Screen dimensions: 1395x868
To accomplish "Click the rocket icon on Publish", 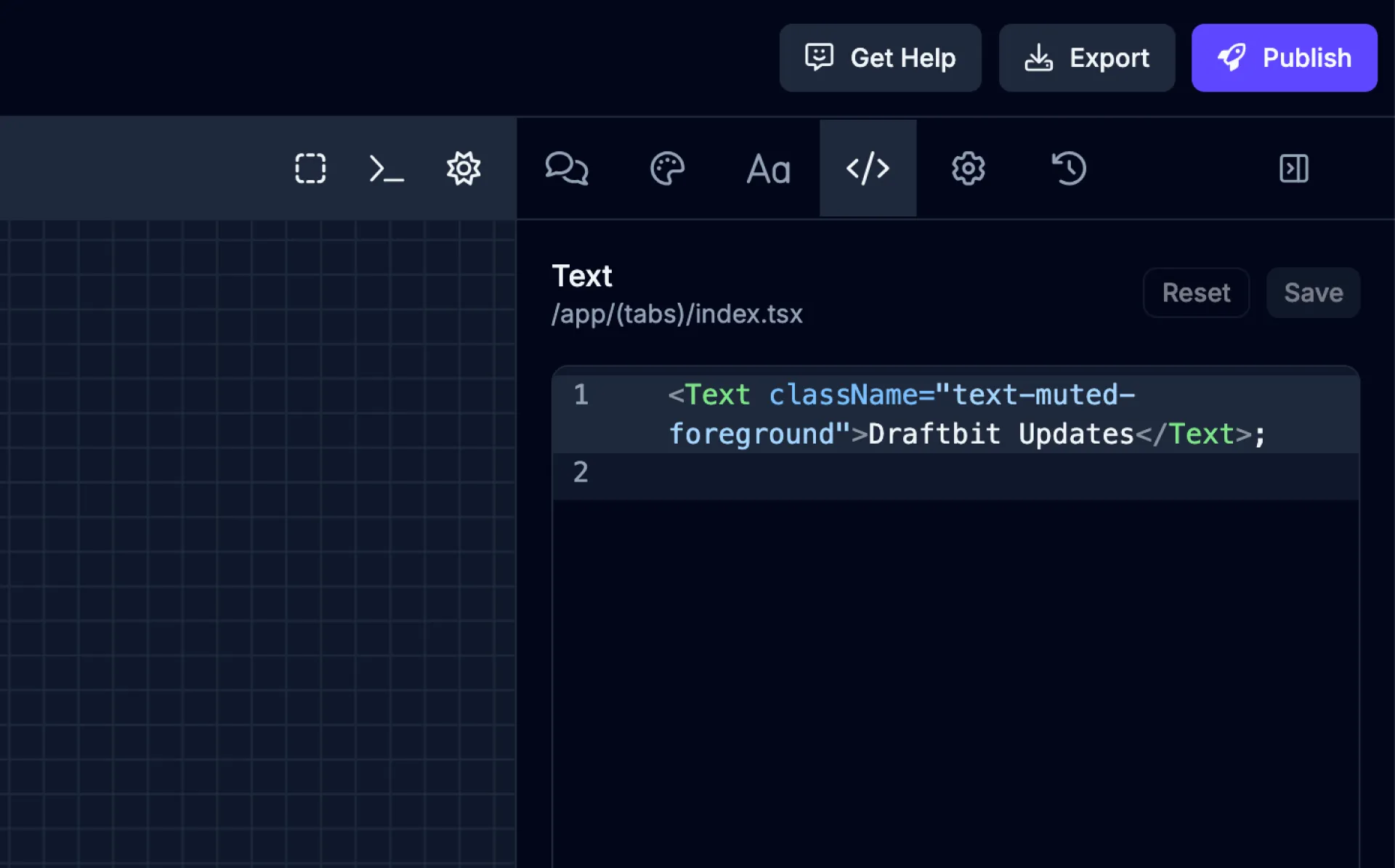I will pos(1232,57).
